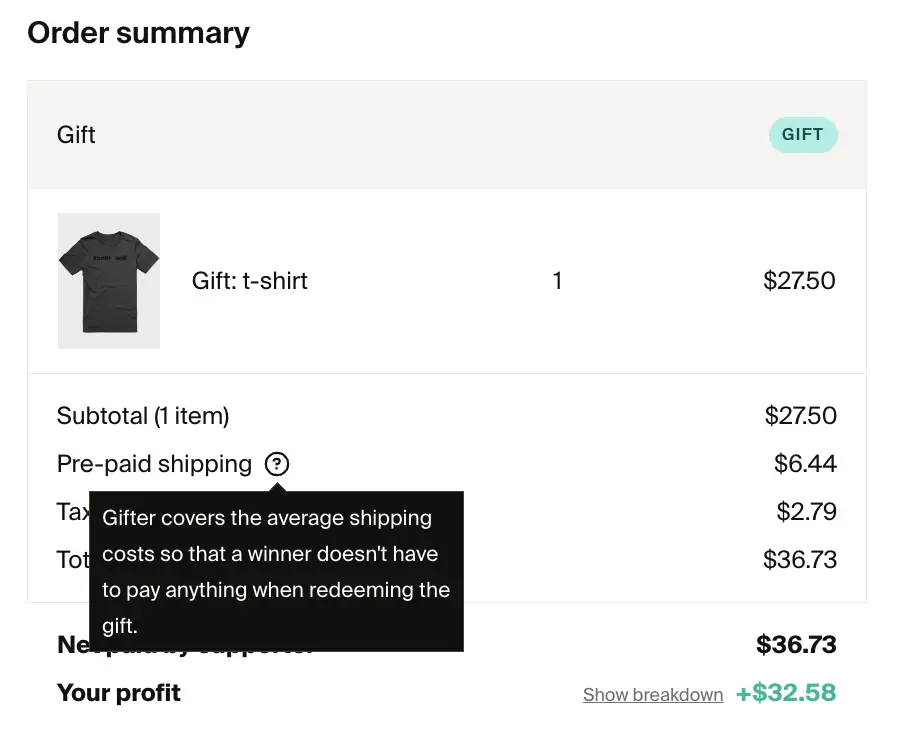This screenshot has width=897, height=735.
Task: Click the Pre-paid shipping help icon
Action: [276, 463]
